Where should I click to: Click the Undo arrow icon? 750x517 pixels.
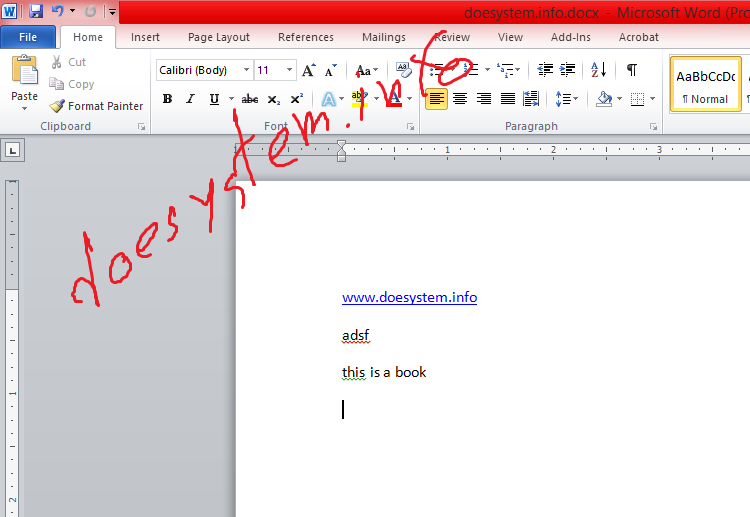(x=58, y=11)
